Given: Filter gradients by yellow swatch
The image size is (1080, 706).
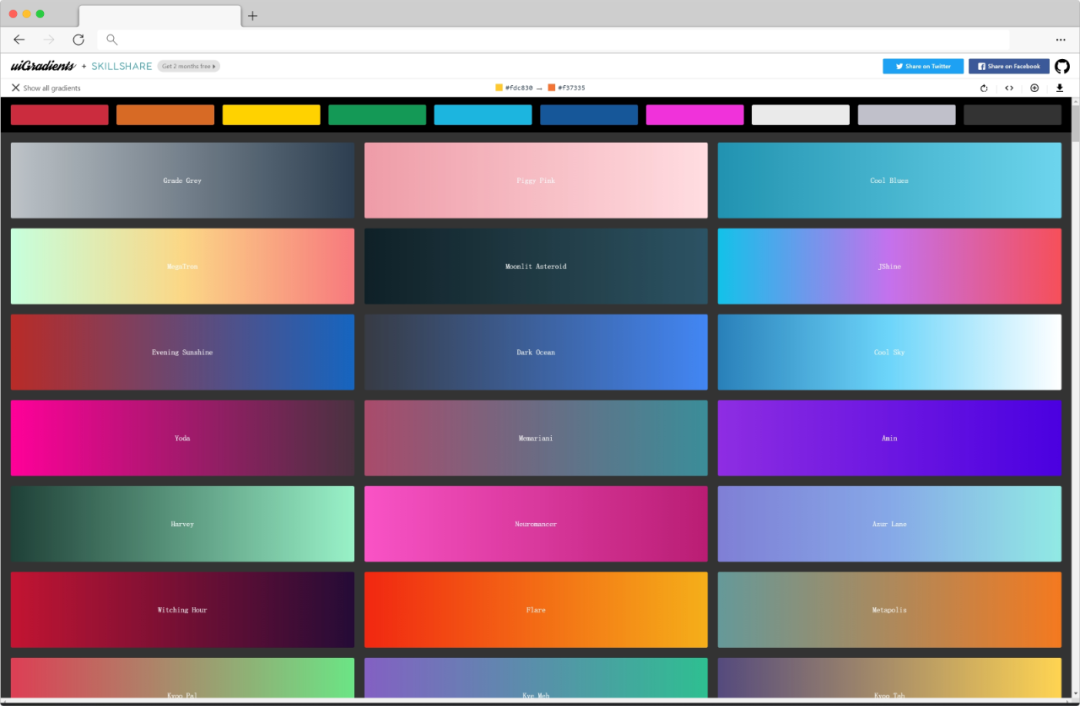Looking at the screenshot, I should click(271, 115).
